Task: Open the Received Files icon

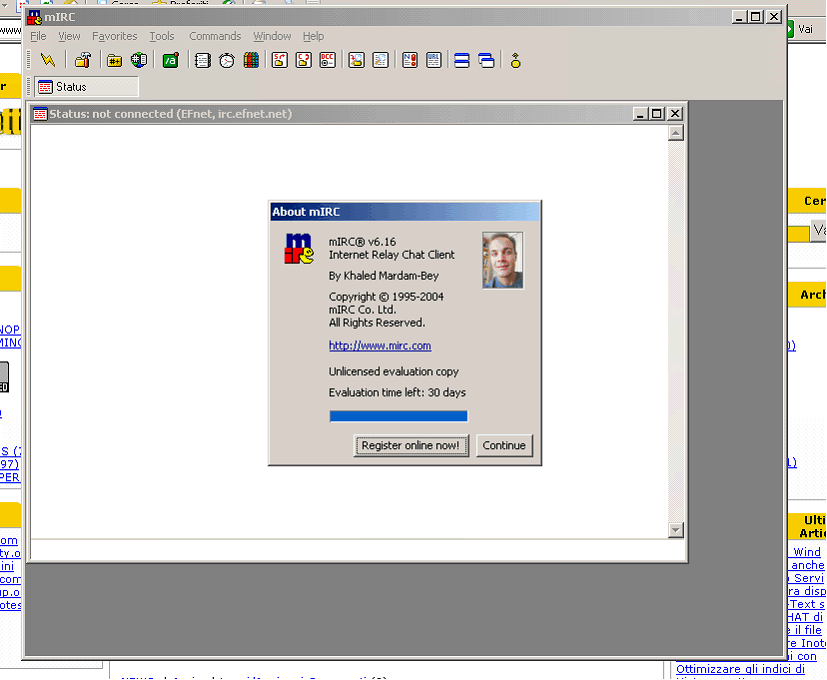Action: click(x=357, y=60)
